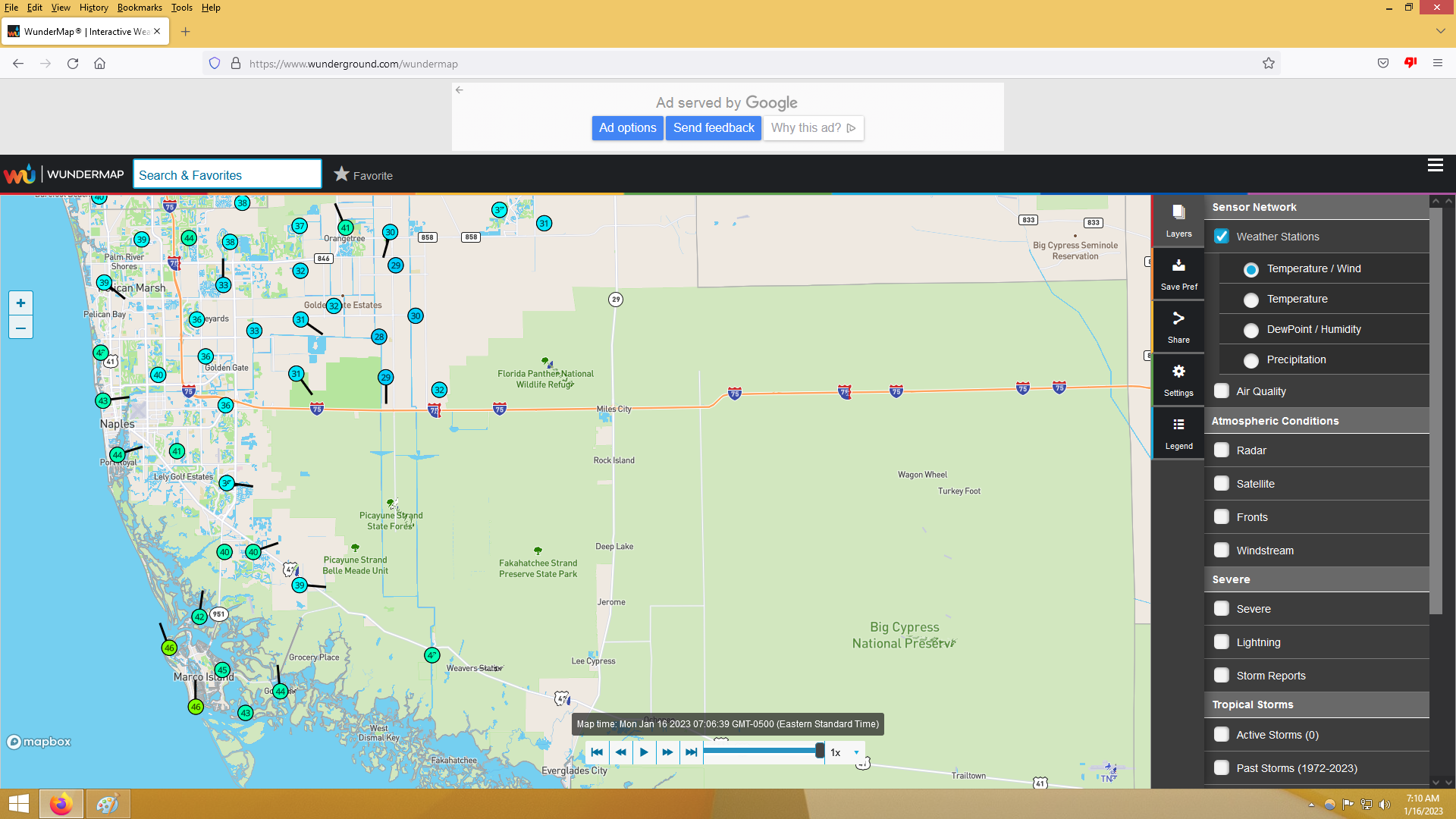Screen dimensions: 1456x819
Task: Enable Active Storms (0) checkbox
Action: pyautogui.click(x=1222, y=735)
